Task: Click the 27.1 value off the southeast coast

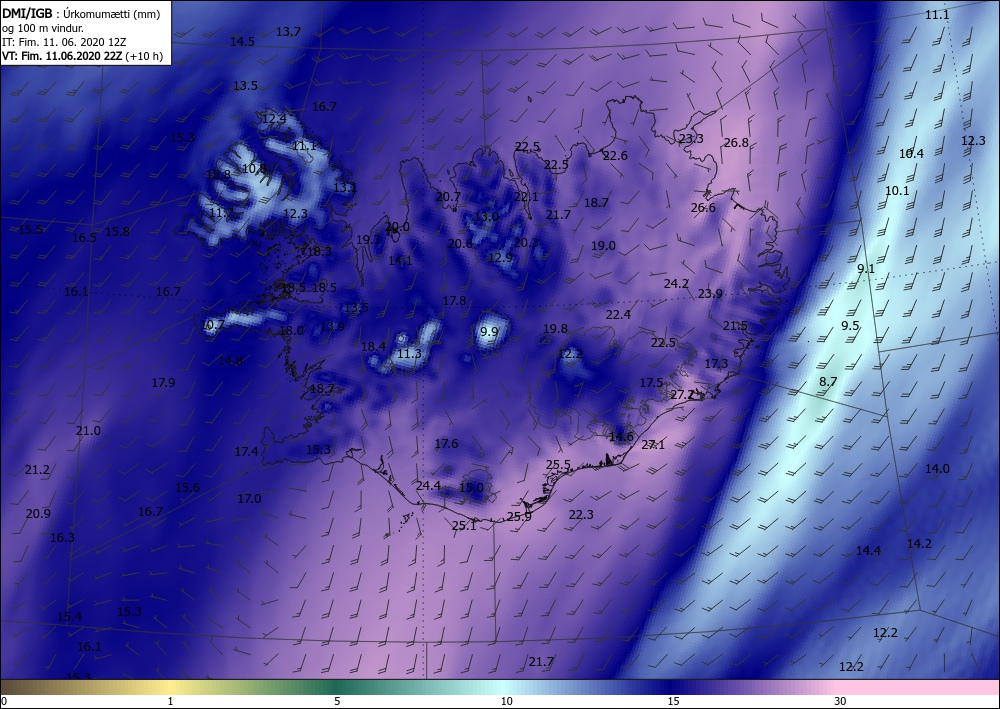Action: click(x=652, y=445)
